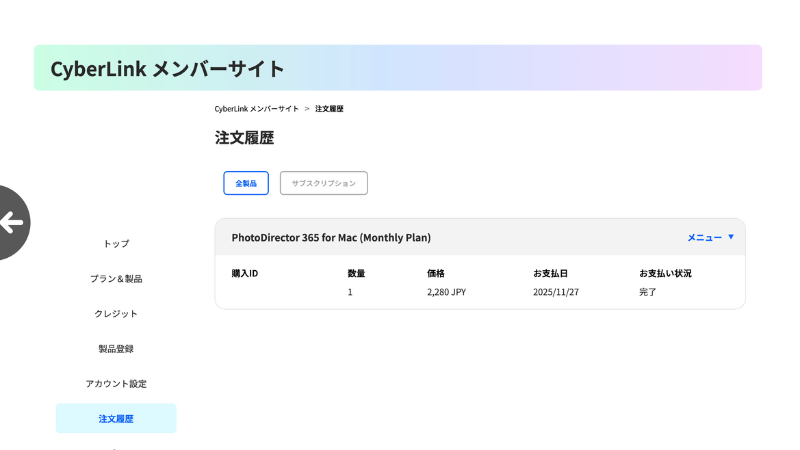Click the 注文履歴 page heading
Viewport: 800px width, 450px height.
pos(244,138)
